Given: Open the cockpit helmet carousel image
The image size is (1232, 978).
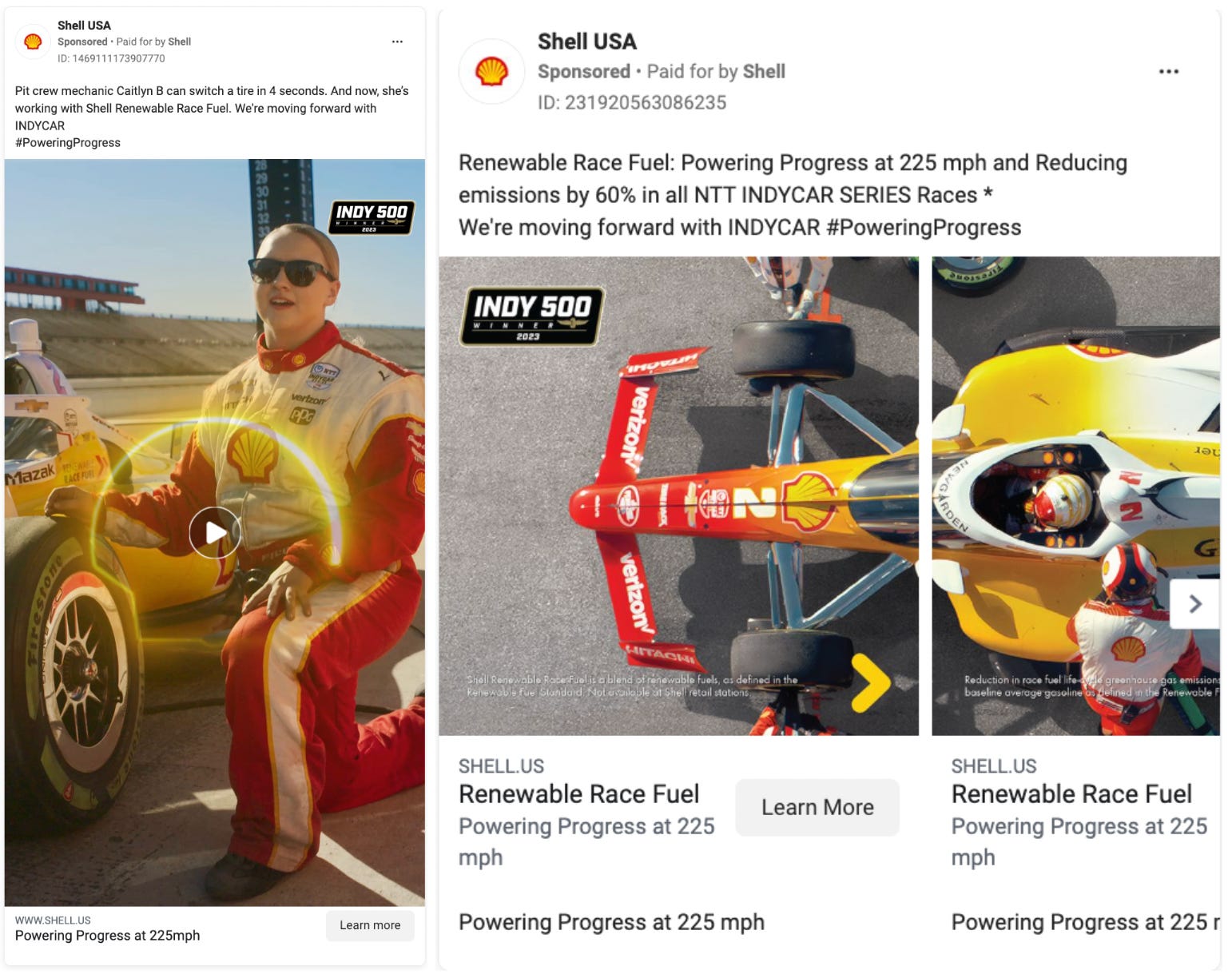Looking at the screenshot, I should pos(1075,496).
